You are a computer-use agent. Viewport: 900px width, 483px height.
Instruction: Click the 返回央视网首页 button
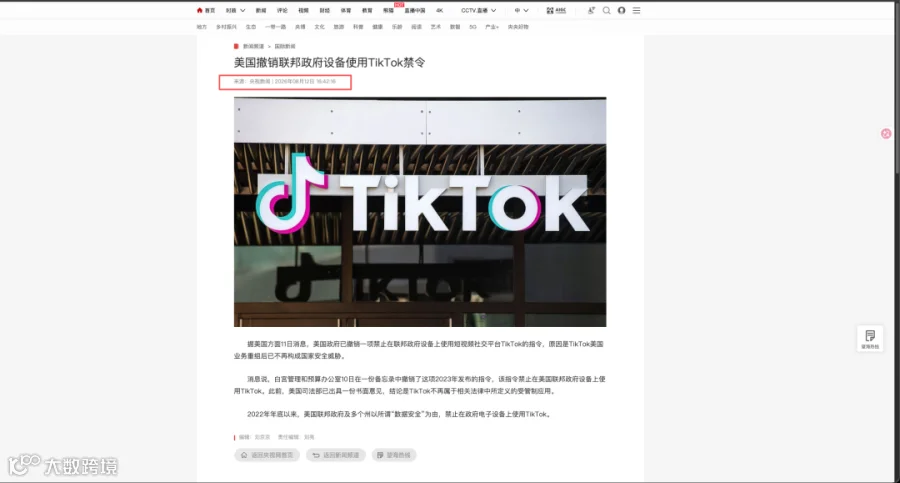[x=267, y=455]
